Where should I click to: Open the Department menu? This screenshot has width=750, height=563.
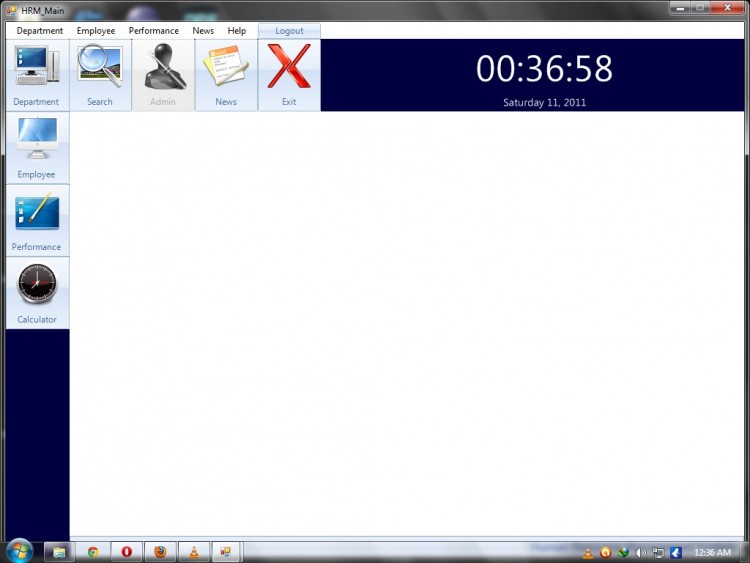(x=40, y=31)
